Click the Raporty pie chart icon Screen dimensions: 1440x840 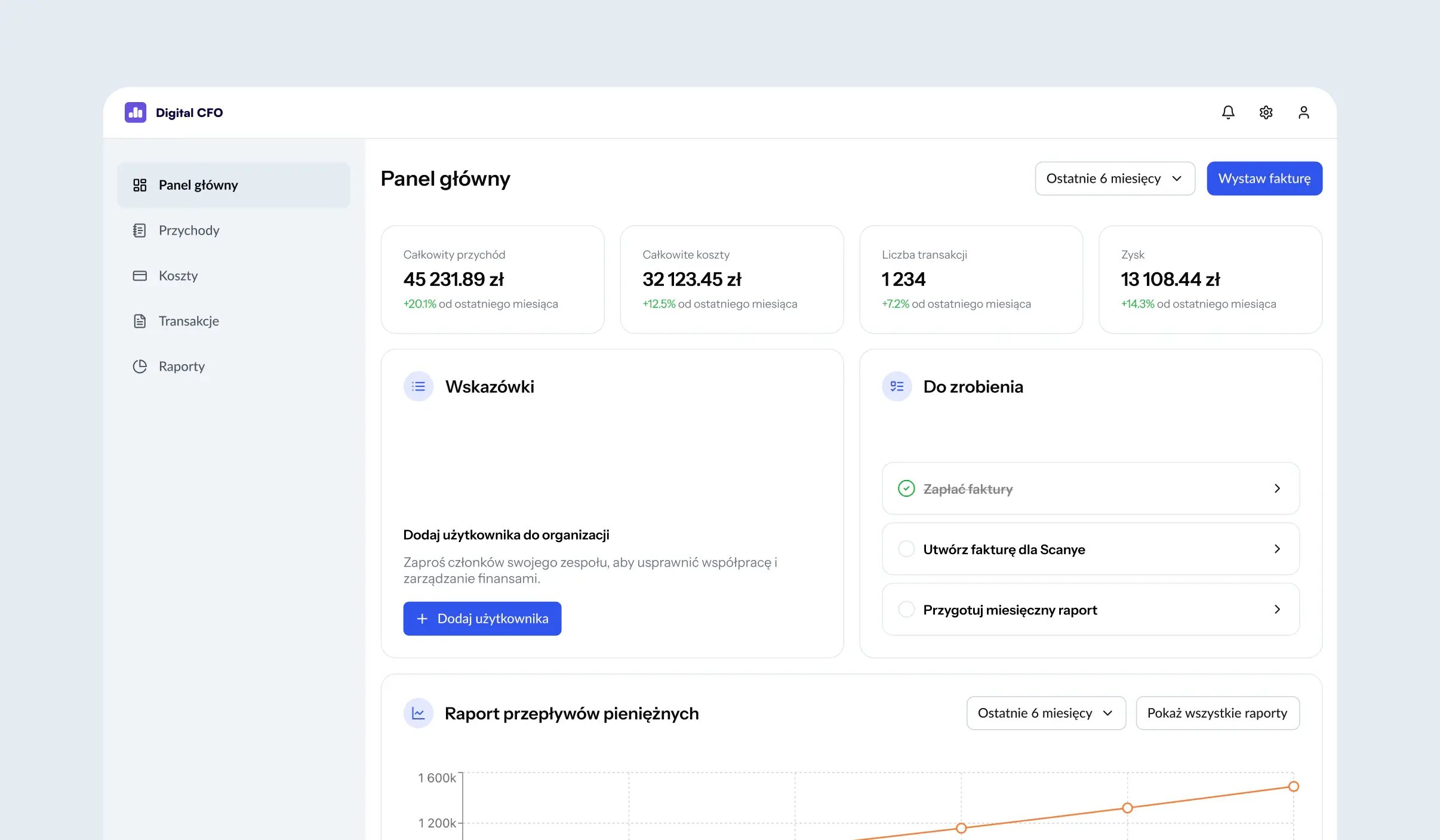(x=140, y=367)
